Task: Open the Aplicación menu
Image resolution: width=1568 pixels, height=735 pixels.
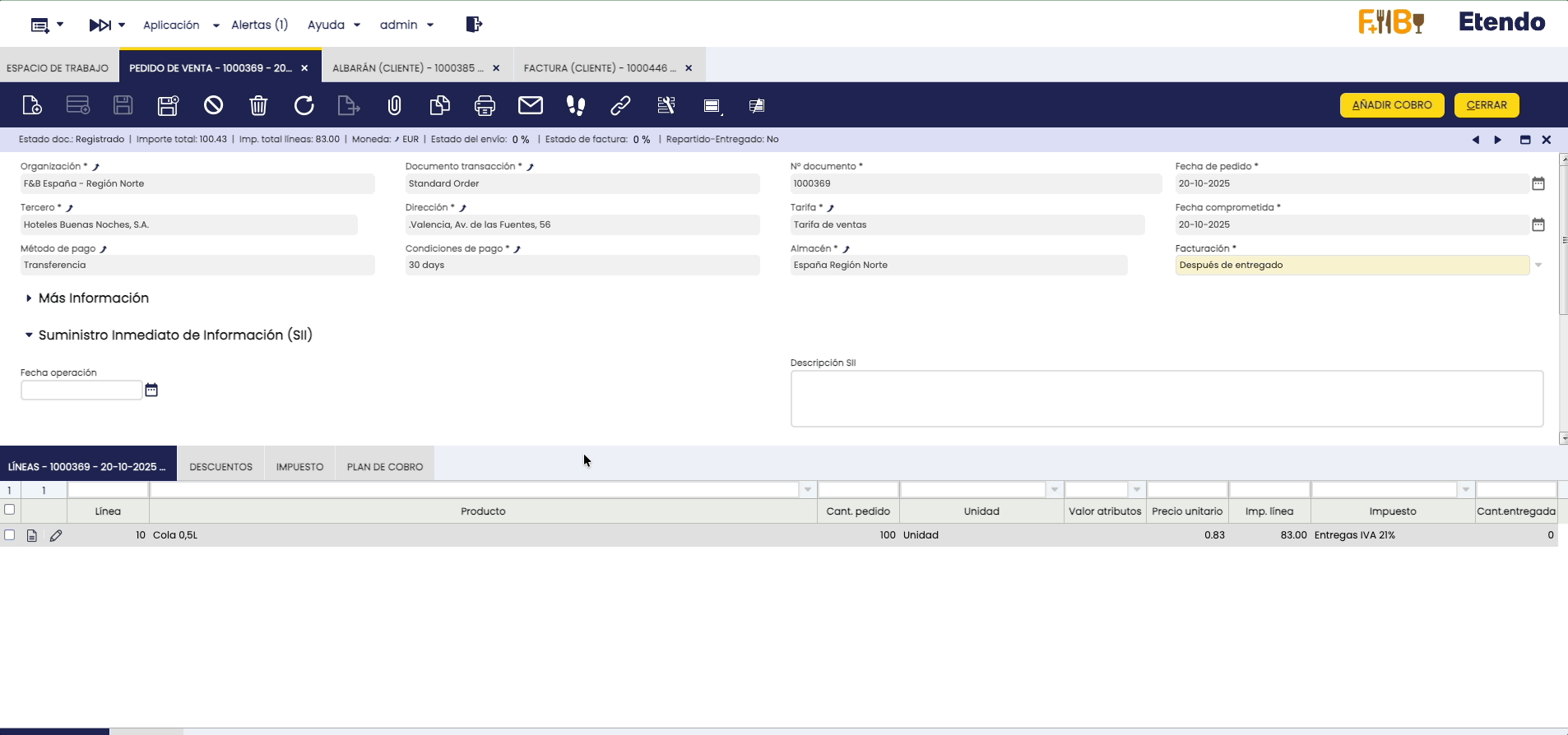Action: (181, 25)
